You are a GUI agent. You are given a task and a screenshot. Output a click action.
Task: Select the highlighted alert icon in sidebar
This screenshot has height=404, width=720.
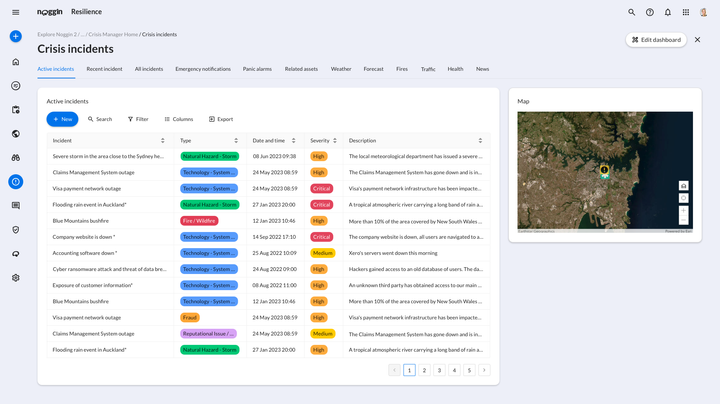click(x=16, y=182)
